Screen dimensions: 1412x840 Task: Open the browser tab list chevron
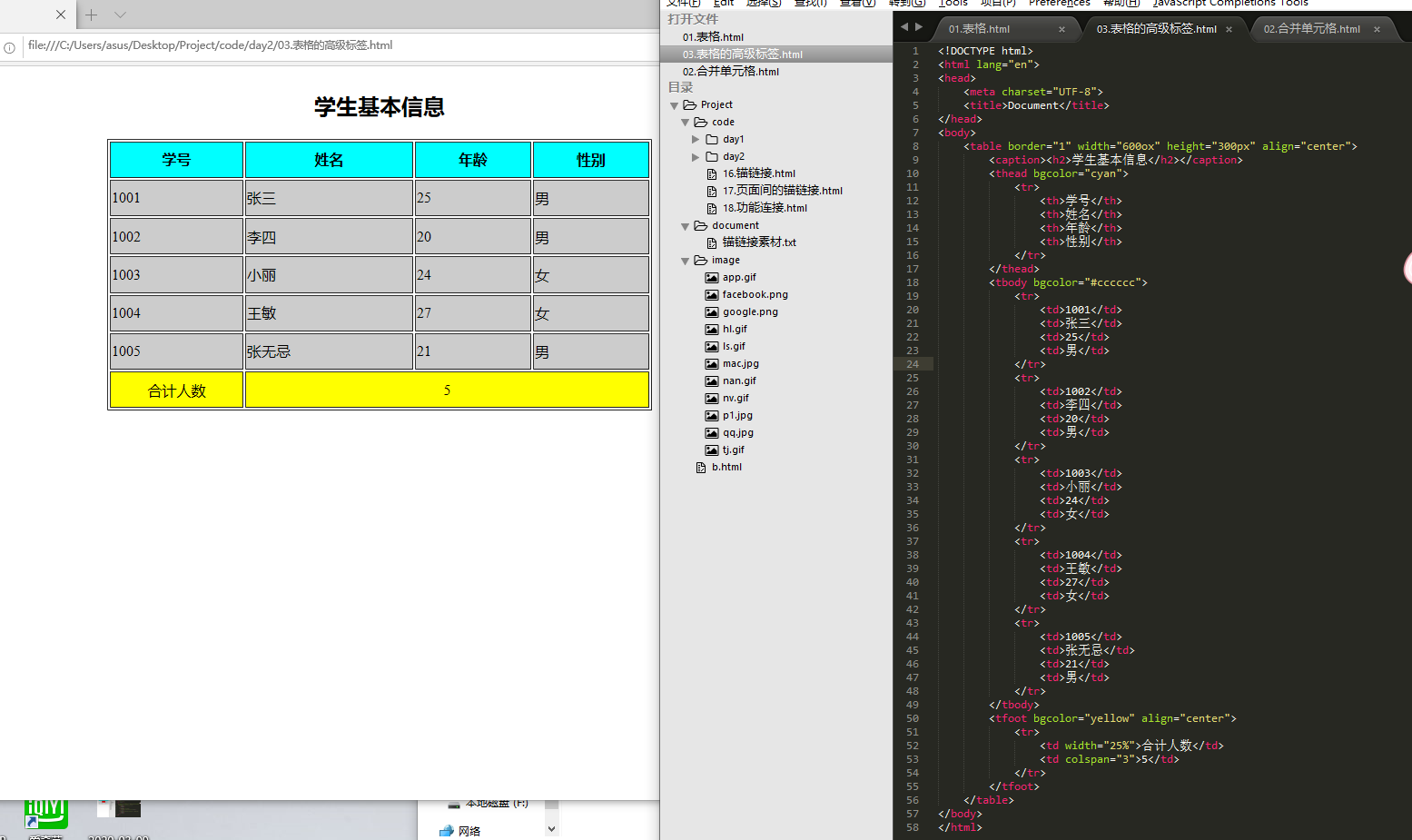[120, 15]
